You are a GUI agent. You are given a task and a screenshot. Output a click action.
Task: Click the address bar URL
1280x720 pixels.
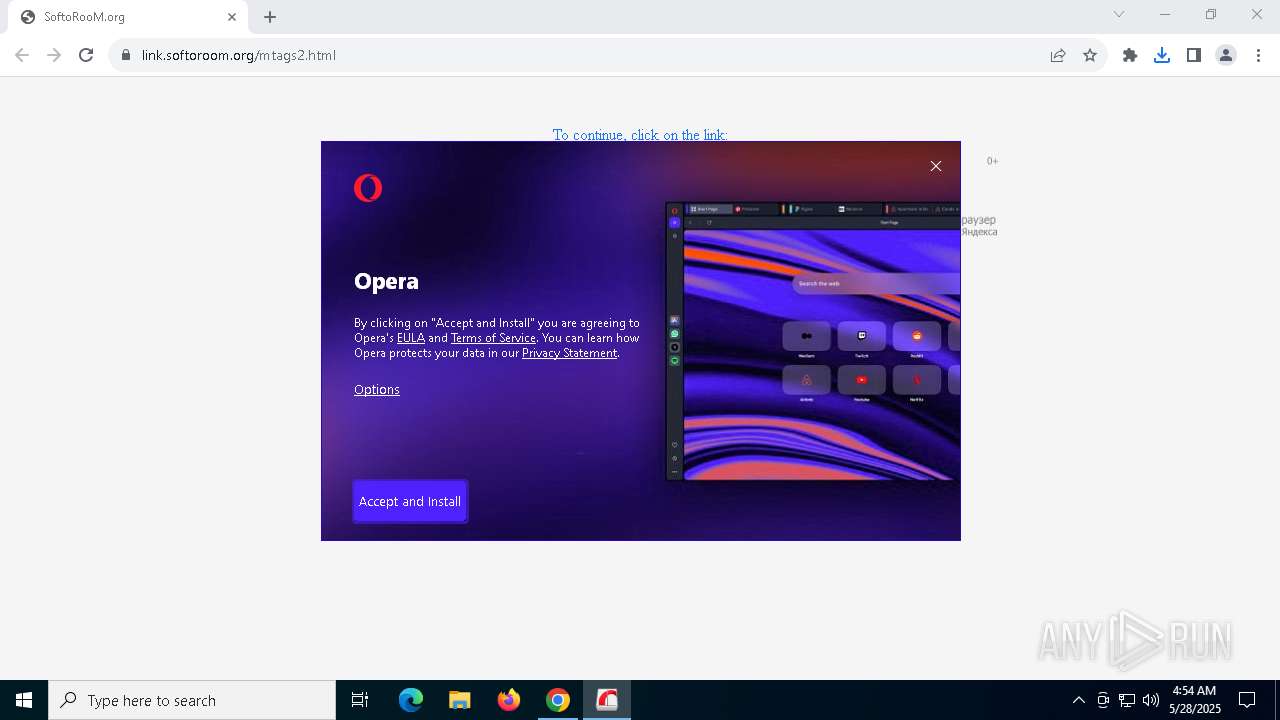[239, 55]
